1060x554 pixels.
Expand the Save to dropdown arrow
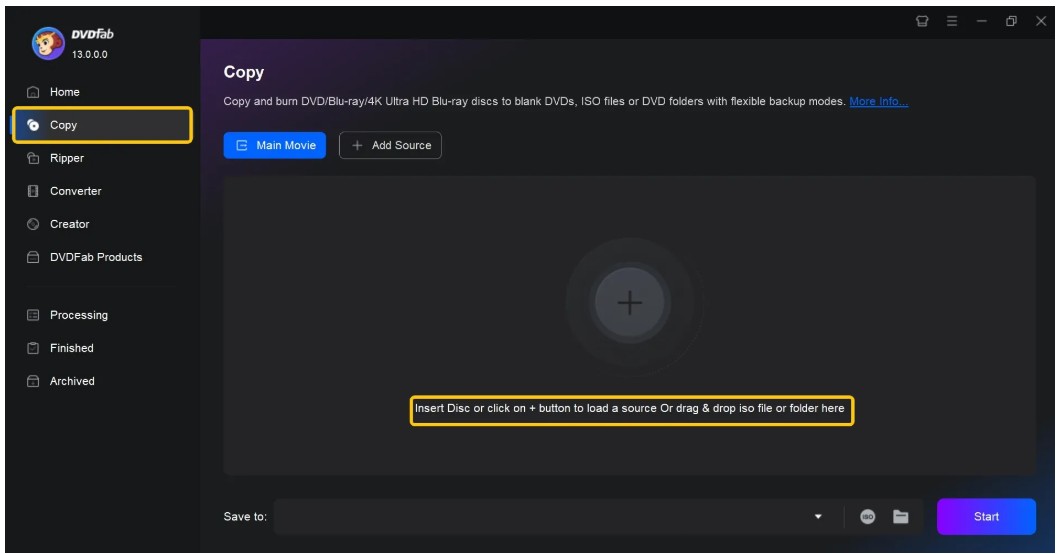click(817, 517)
